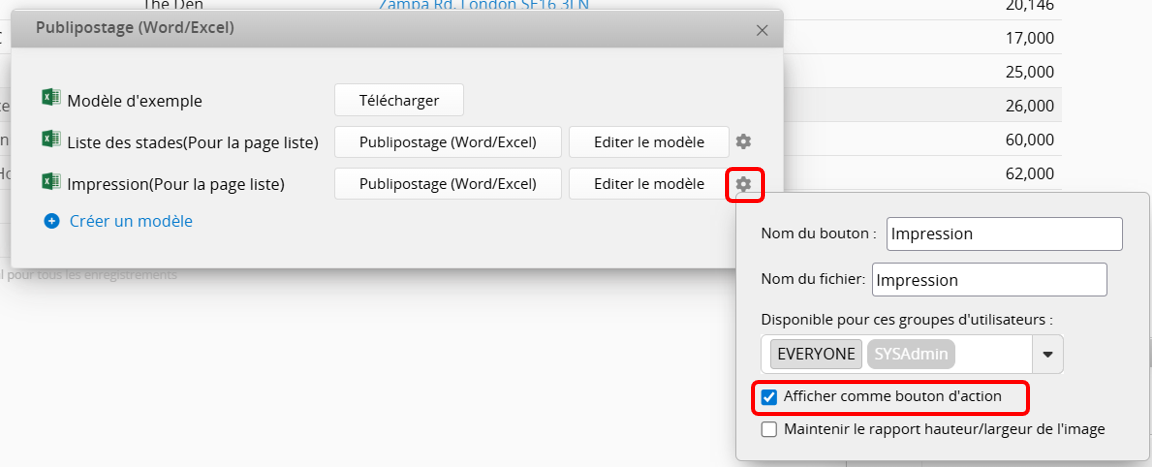The height and width of the screenshot is (467, 1152).
Task: Click the Excel icon beside Impression template
Action: [x=51, y=183]
